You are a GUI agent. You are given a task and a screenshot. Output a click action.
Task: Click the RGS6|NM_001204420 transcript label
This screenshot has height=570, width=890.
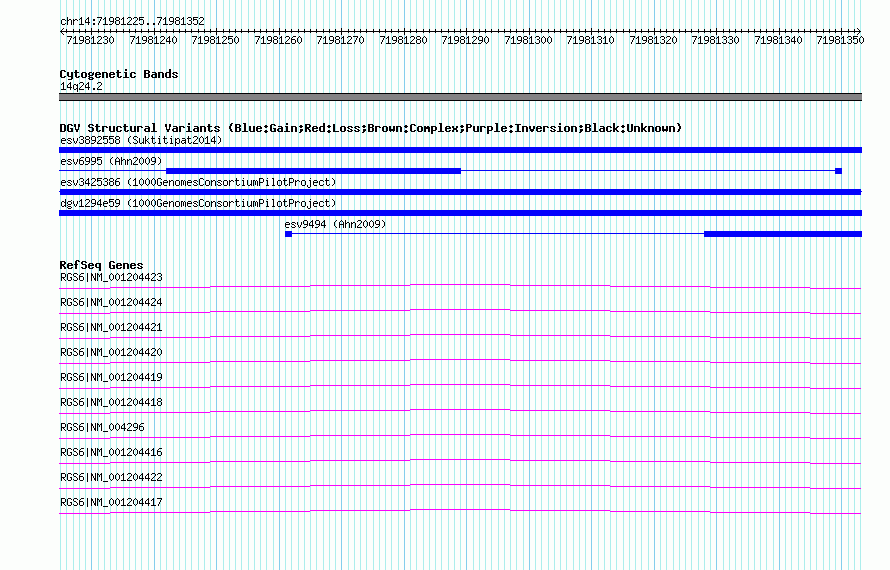111,353
